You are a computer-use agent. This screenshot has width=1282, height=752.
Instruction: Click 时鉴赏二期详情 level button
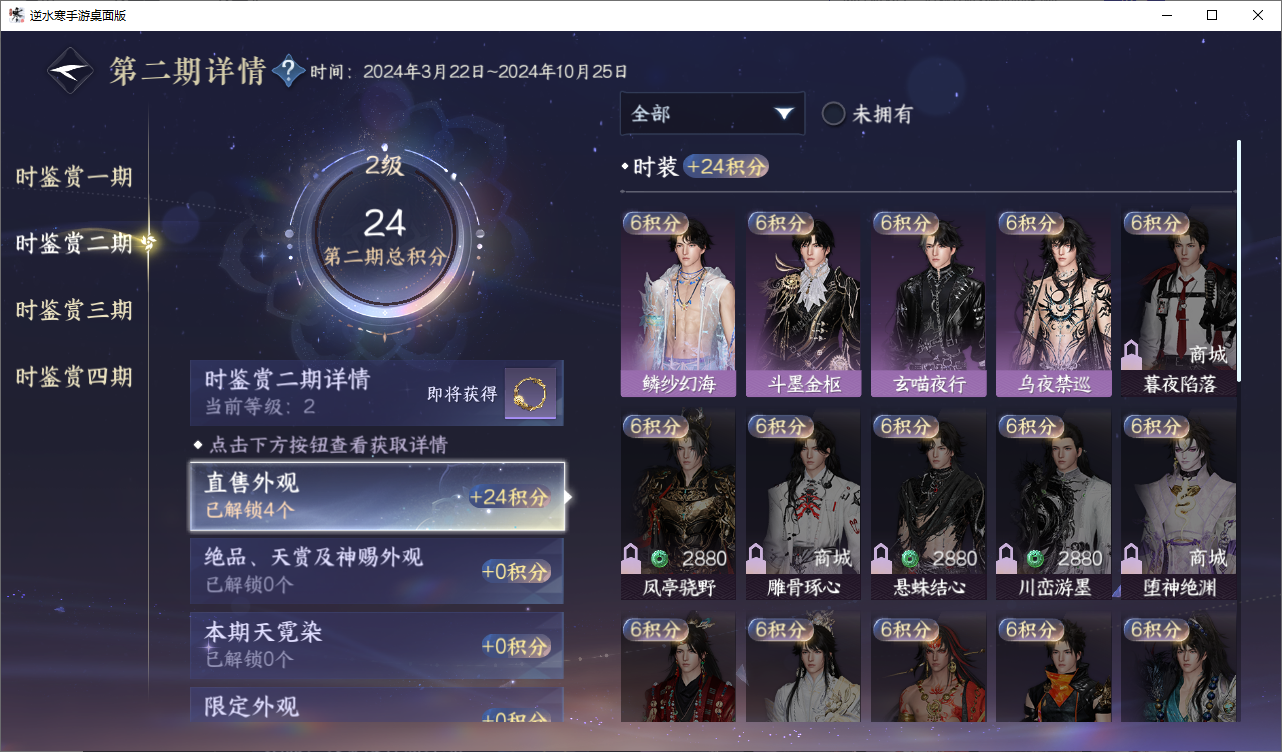[377, 393]
